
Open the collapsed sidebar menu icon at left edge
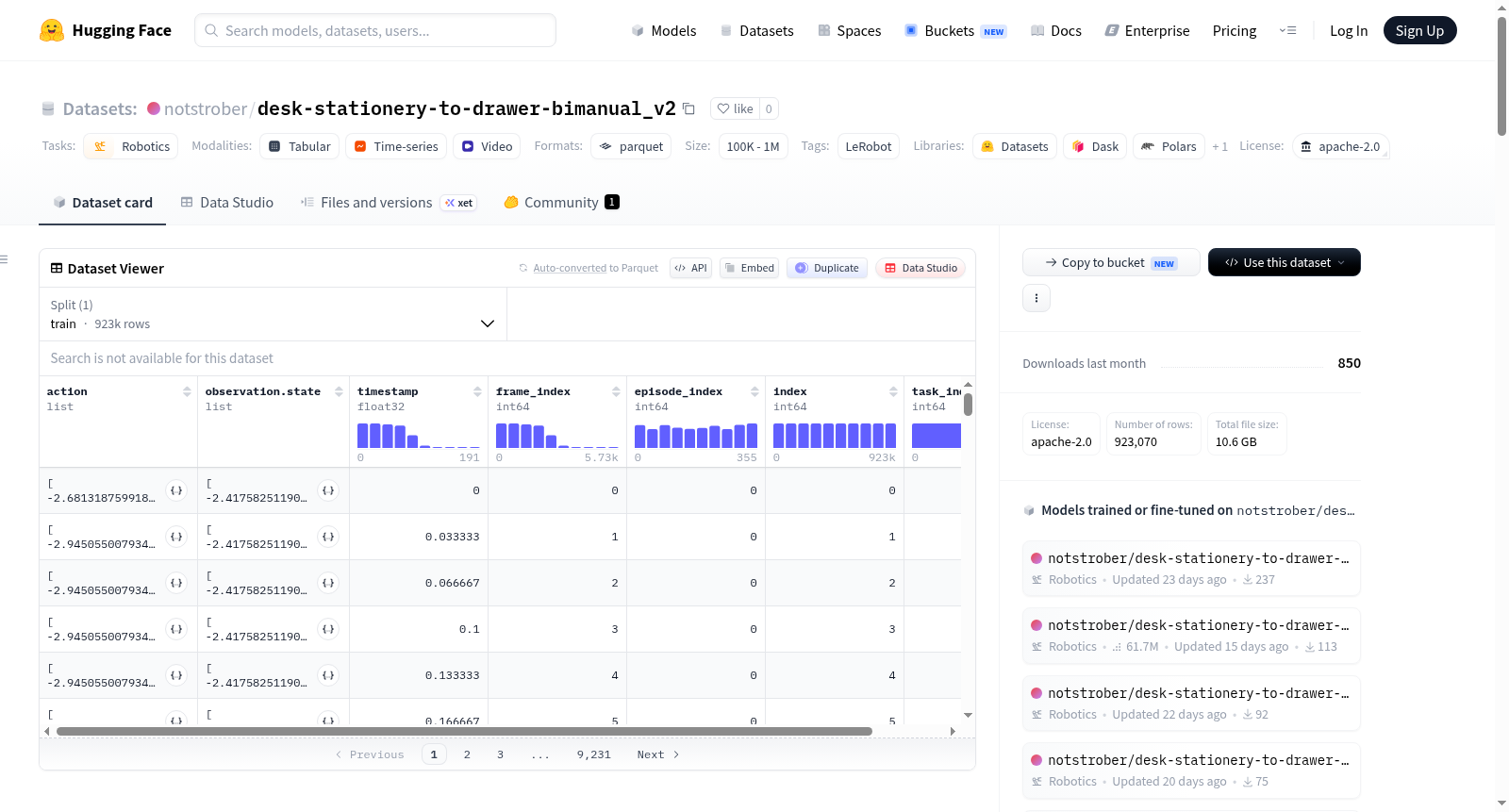4,259
